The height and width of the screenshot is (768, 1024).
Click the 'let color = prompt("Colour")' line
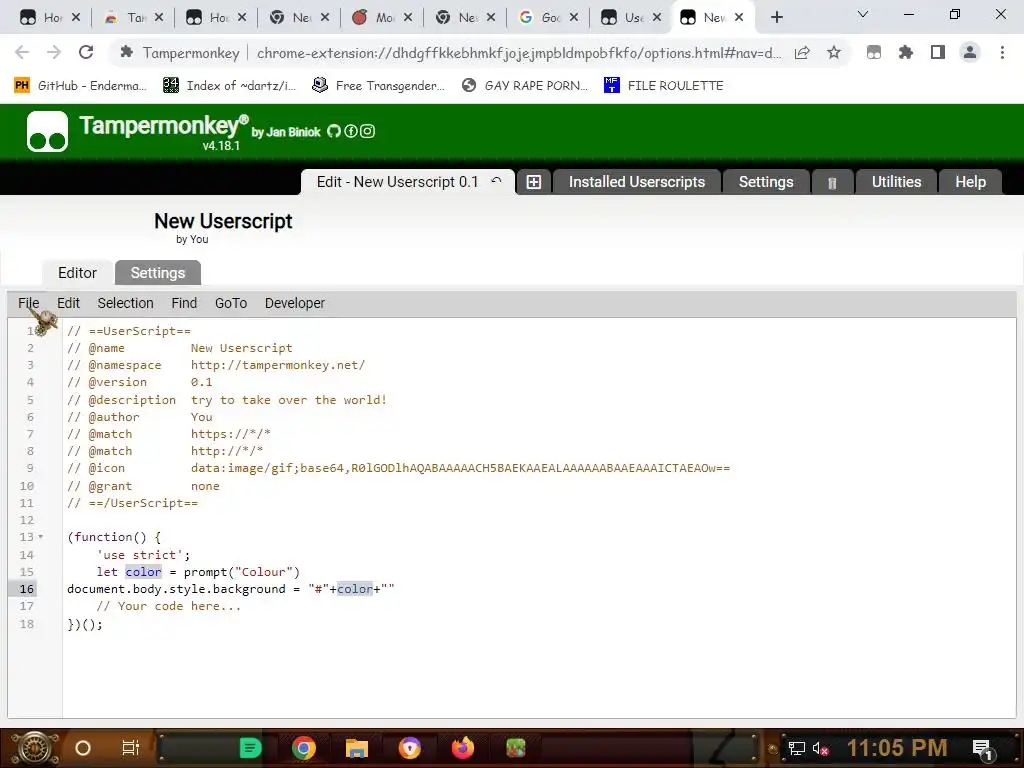[198, 571]
